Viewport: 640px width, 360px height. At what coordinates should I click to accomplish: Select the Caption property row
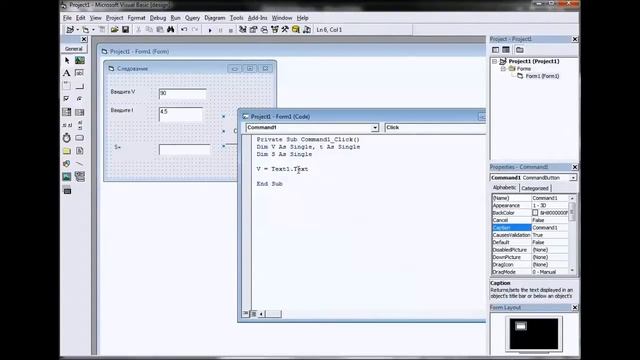[x=530, y=227]
